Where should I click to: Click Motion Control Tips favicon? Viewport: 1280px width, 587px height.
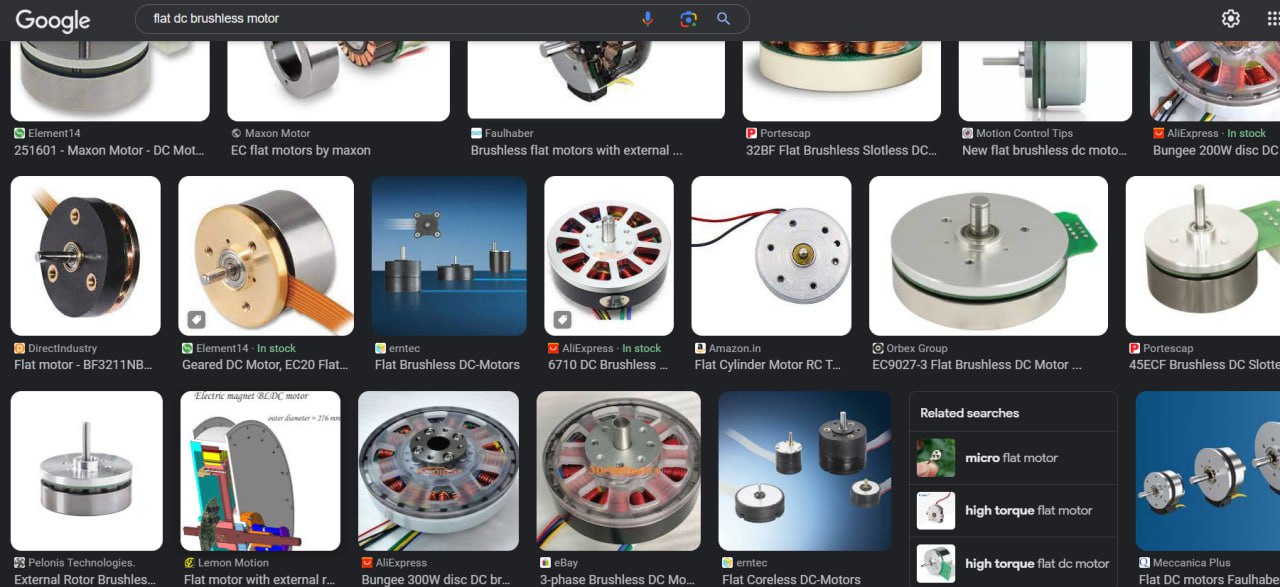[x=967, y=133]
